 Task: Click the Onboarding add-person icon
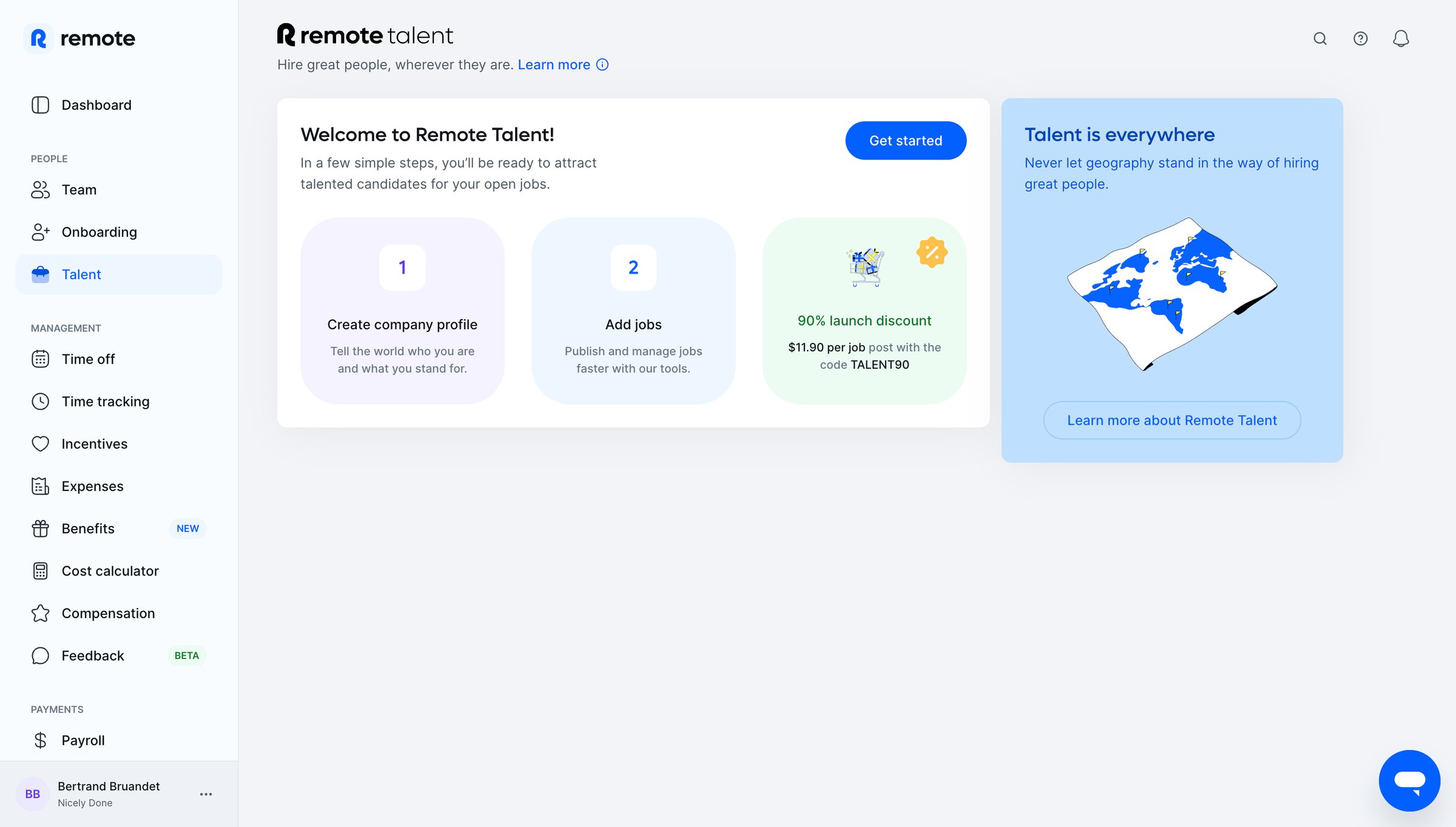pos(40,232)
